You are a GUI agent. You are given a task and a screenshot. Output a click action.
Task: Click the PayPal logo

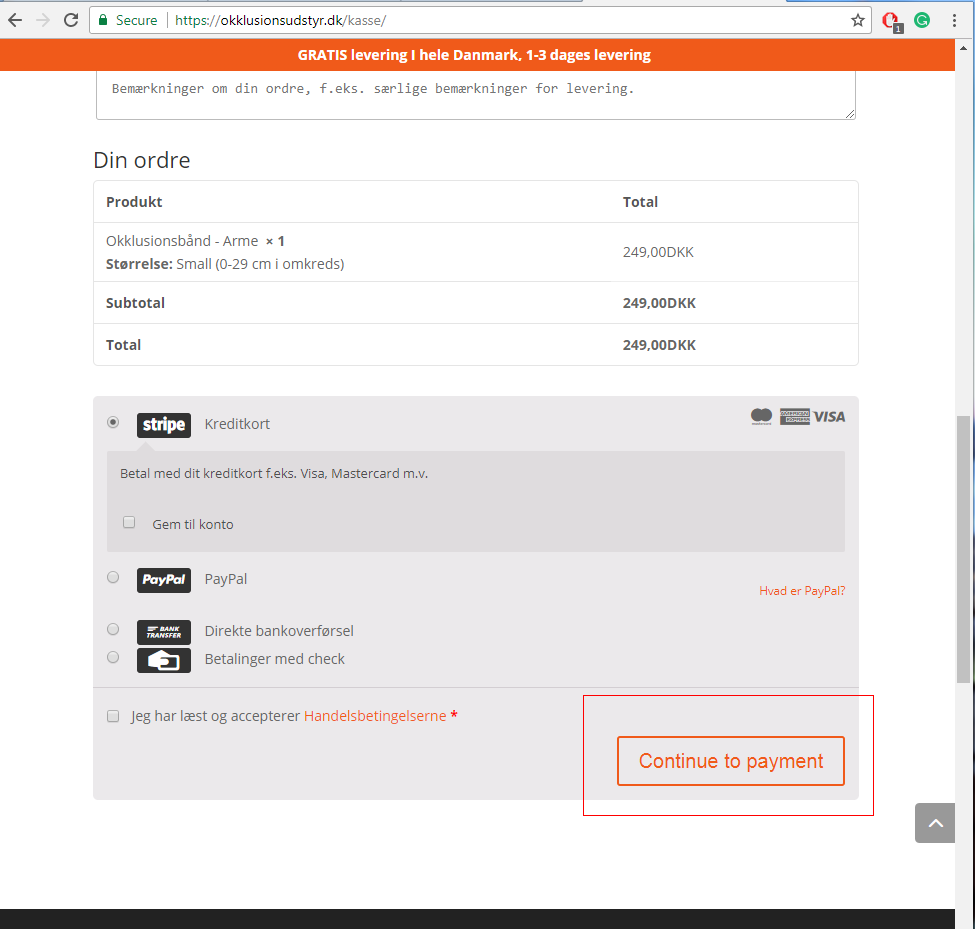pos(164,580)
